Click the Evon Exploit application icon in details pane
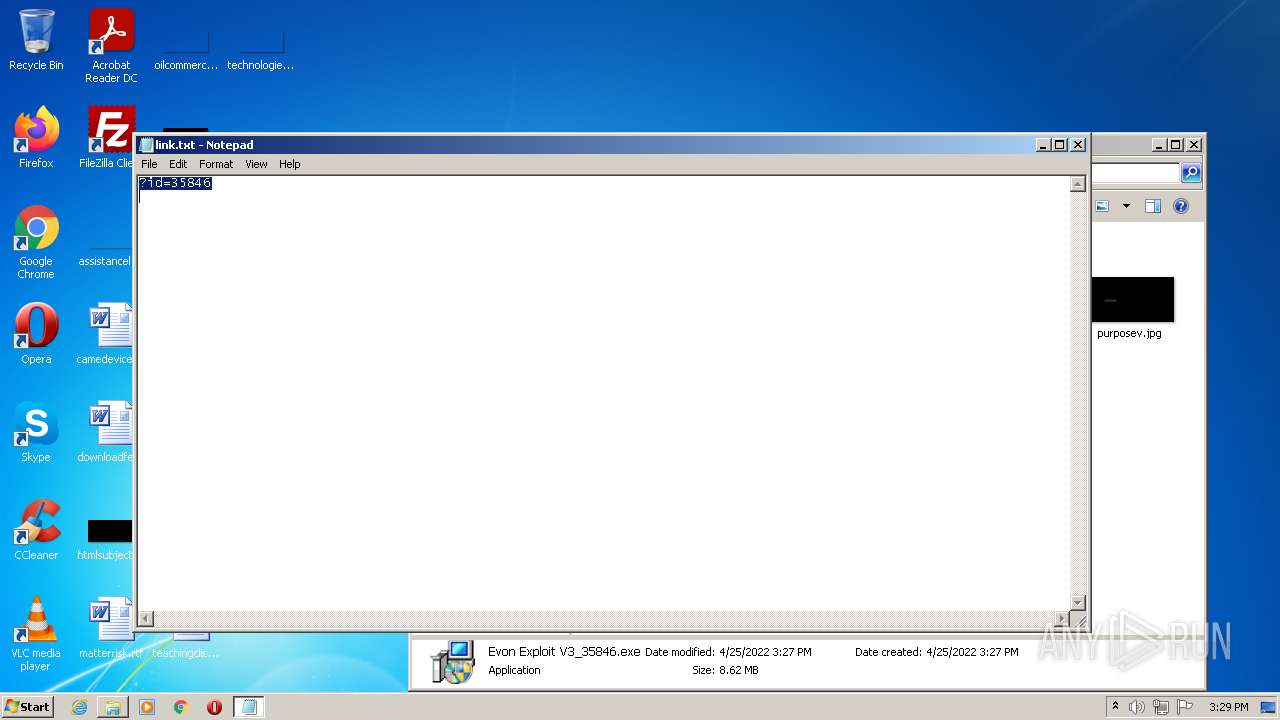Viewport: 1280px width, 720px height. tap(452, 661)
